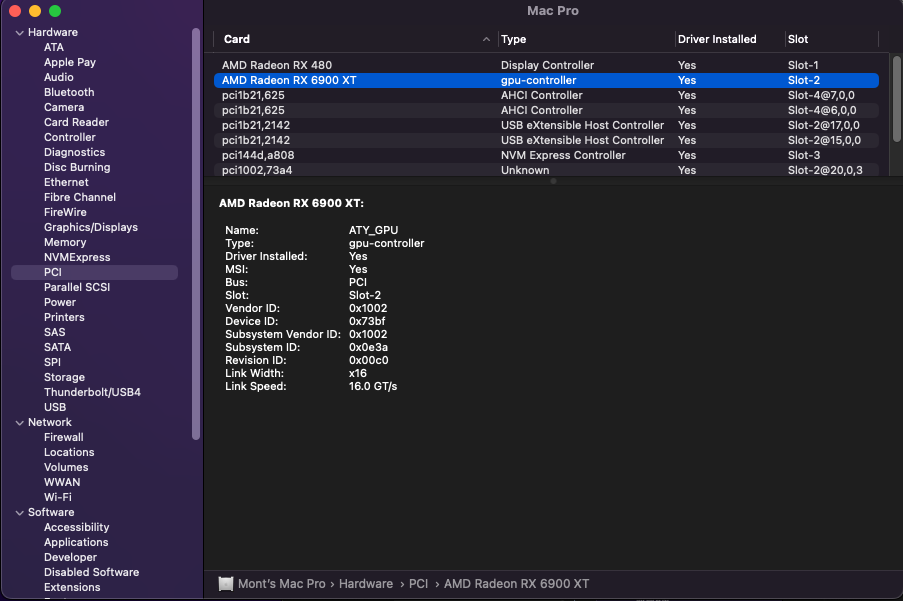Select SPI in the sidebar
Viewport: 903px width, 601px height.
(52, 362)
